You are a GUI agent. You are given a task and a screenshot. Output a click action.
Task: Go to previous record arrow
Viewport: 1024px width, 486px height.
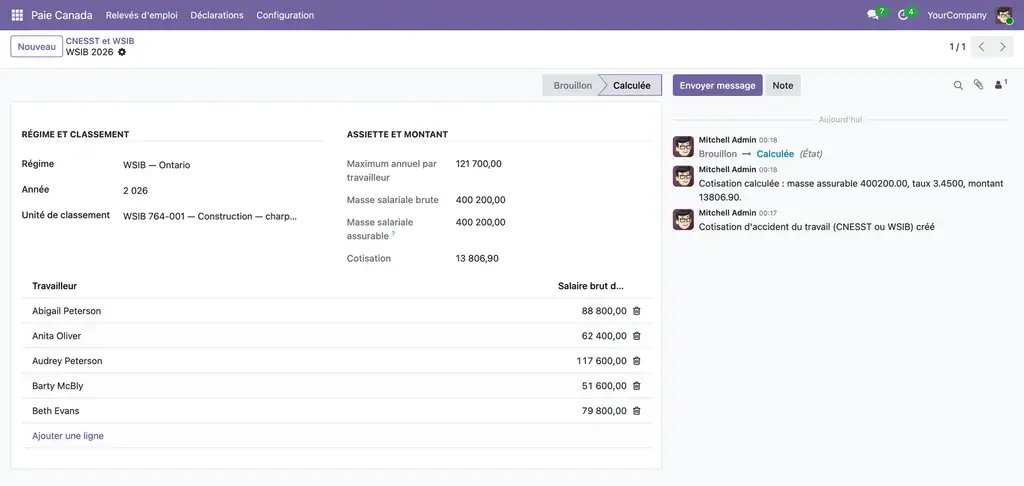982,47
